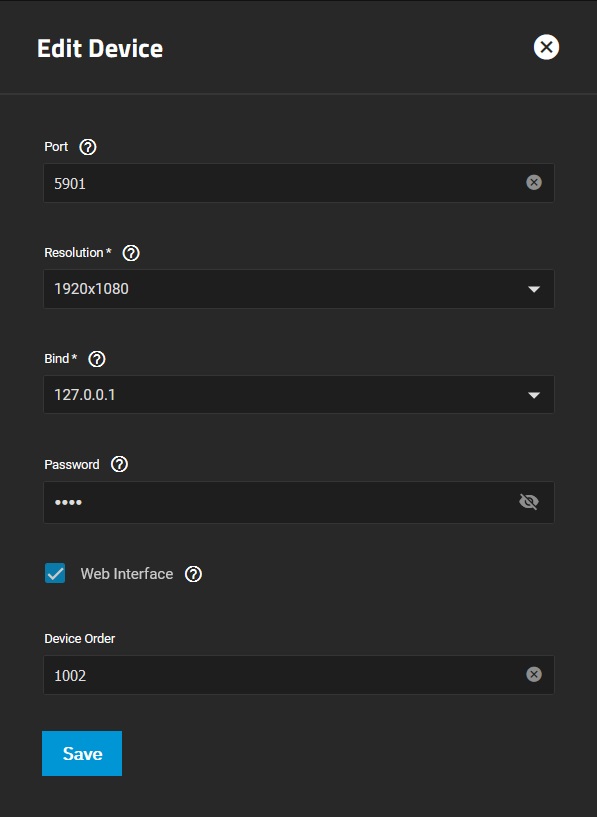Click the Web Interface label text
This screenshot has height=817, width=597.
point(127,574)
